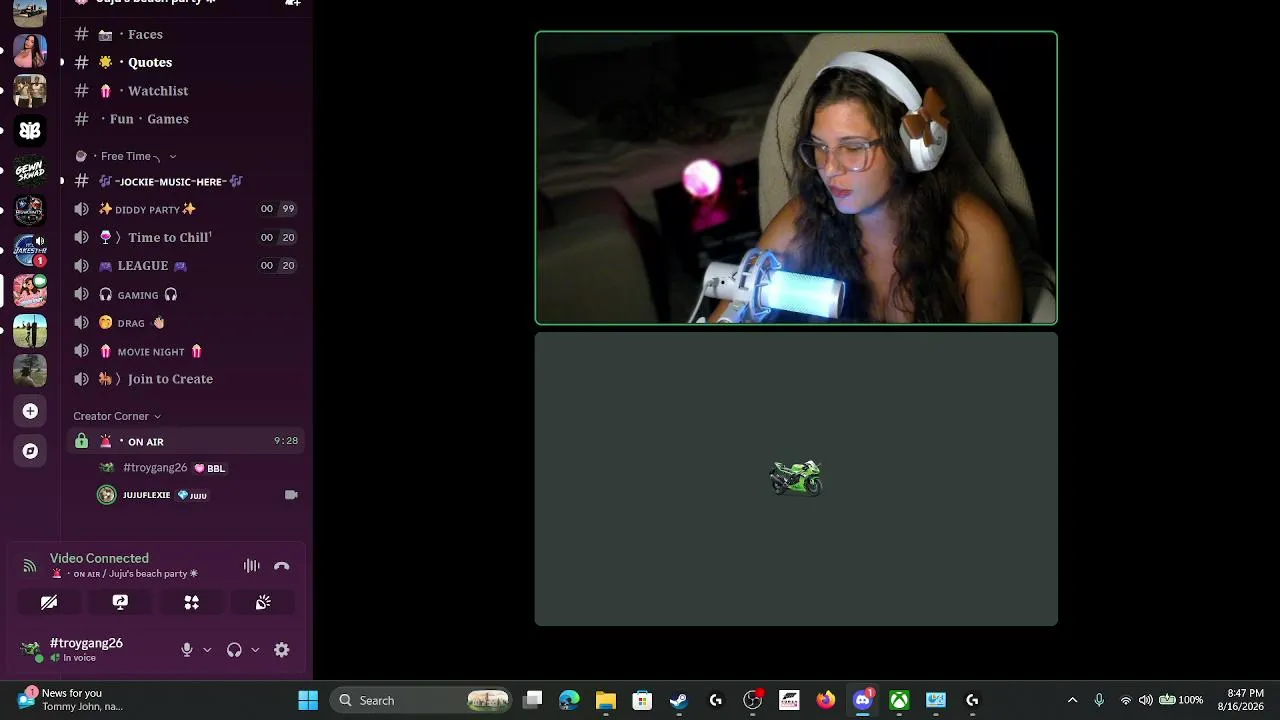The width and height of the screenshot is (1280, 720).
Task: Launch Microsoft Edge from the taskbar
Action: pos(569,700)
